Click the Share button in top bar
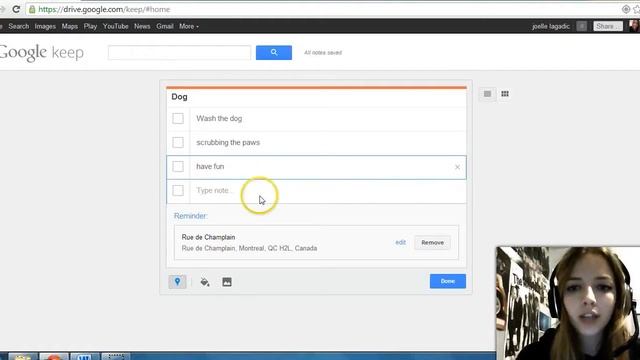This screenshot has width=640, height=360. [x=608, y=26]
